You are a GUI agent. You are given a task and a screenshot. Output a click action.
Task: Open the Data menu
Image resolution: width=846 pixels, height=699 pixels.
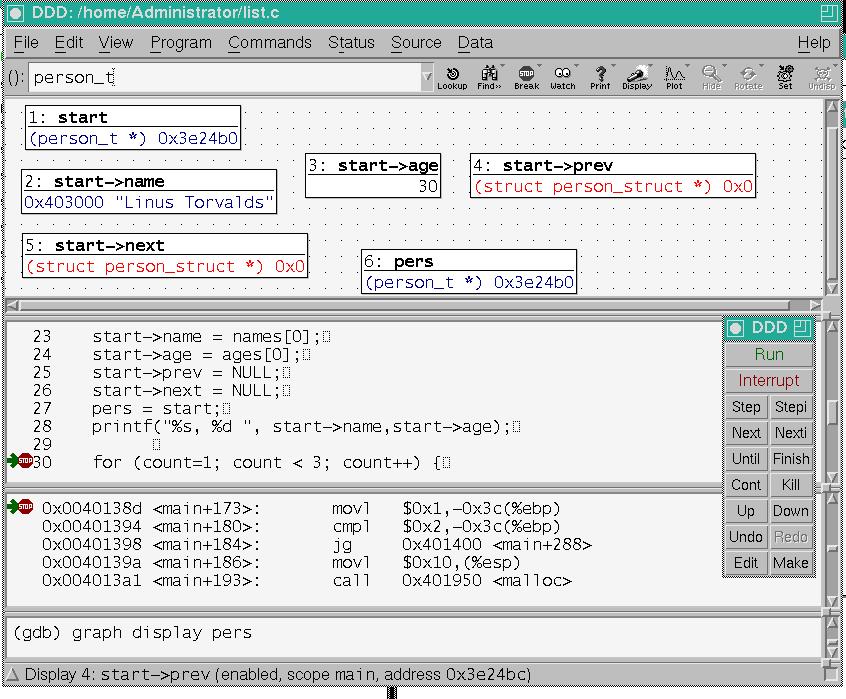point(475,43)
